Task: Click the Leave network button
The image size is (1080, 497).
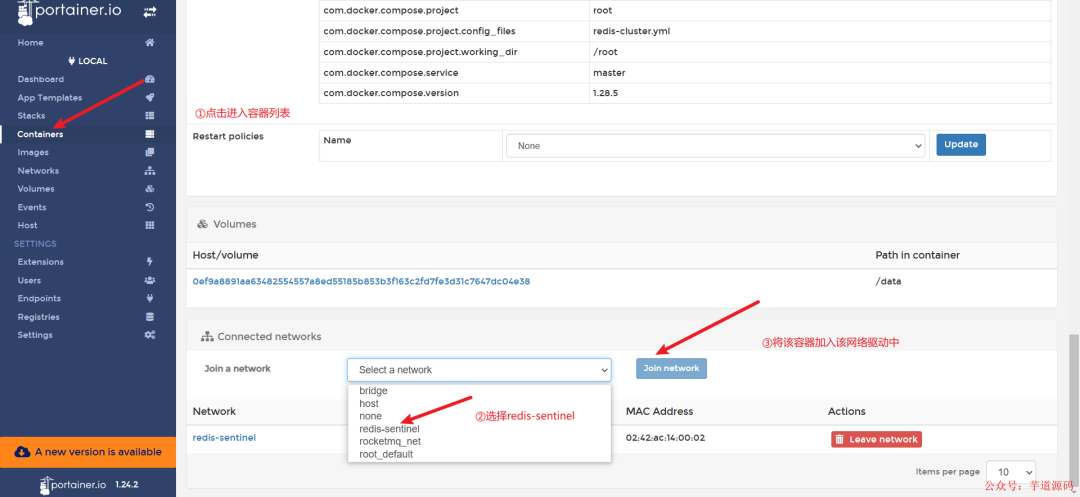Action: pos(876,439)
